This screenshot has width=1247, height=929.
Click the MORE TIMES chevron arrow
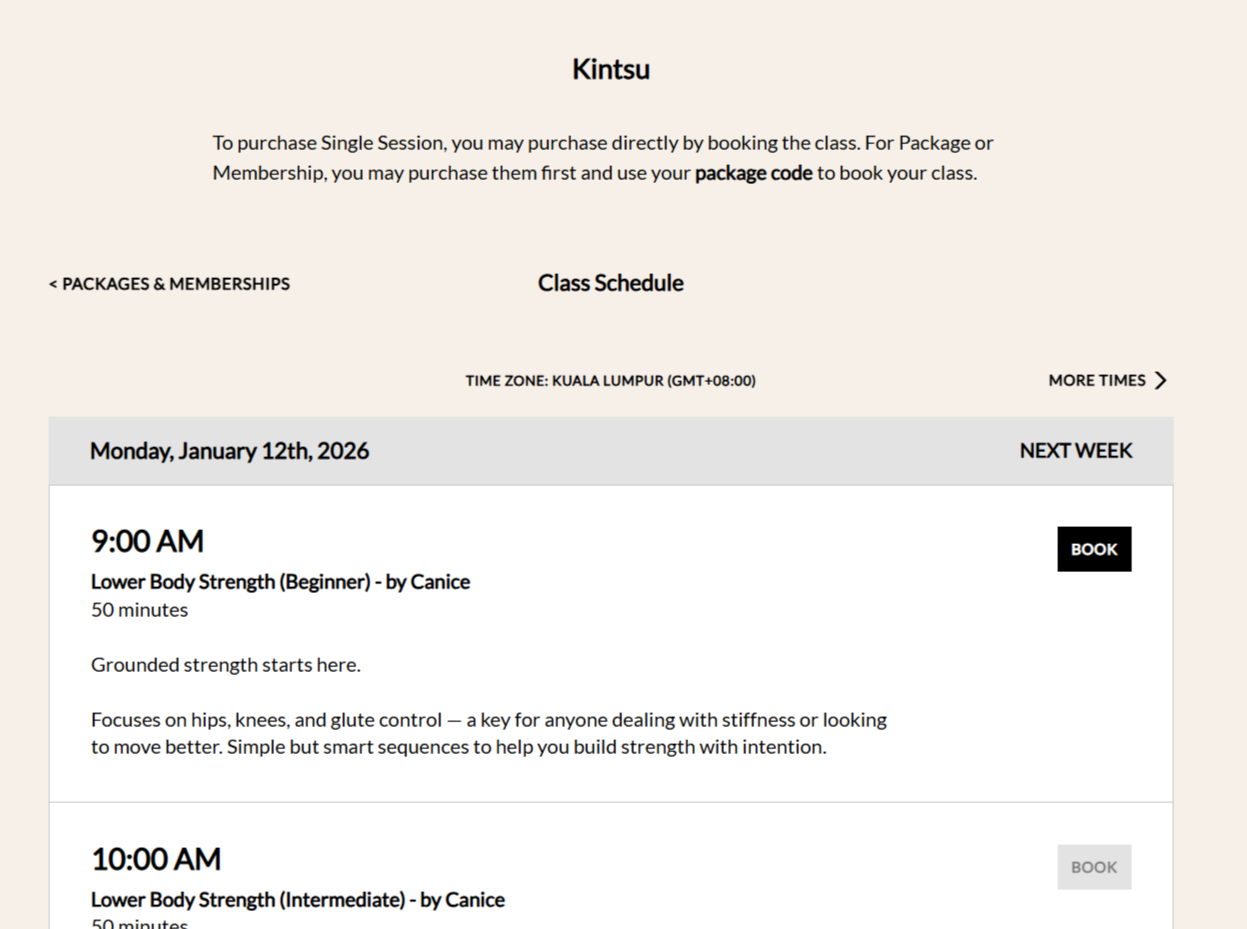point(1161,380)
